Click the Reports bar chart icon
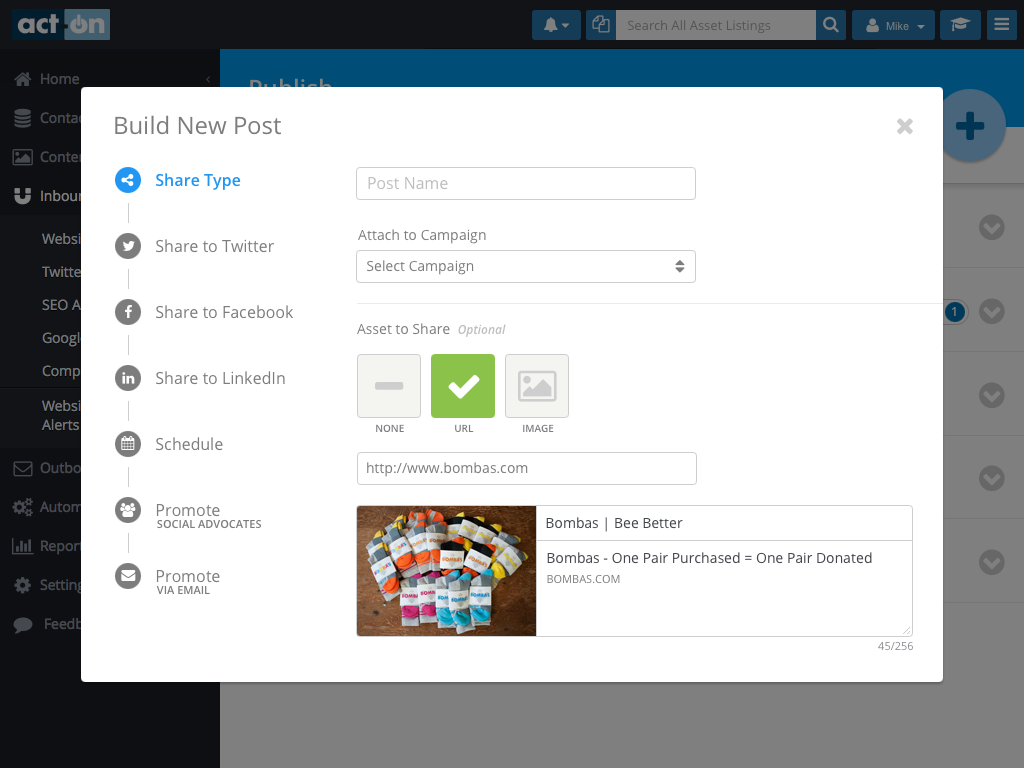Image resolution: width=1024 pixels, height=768 pixels. coord(23,546)
